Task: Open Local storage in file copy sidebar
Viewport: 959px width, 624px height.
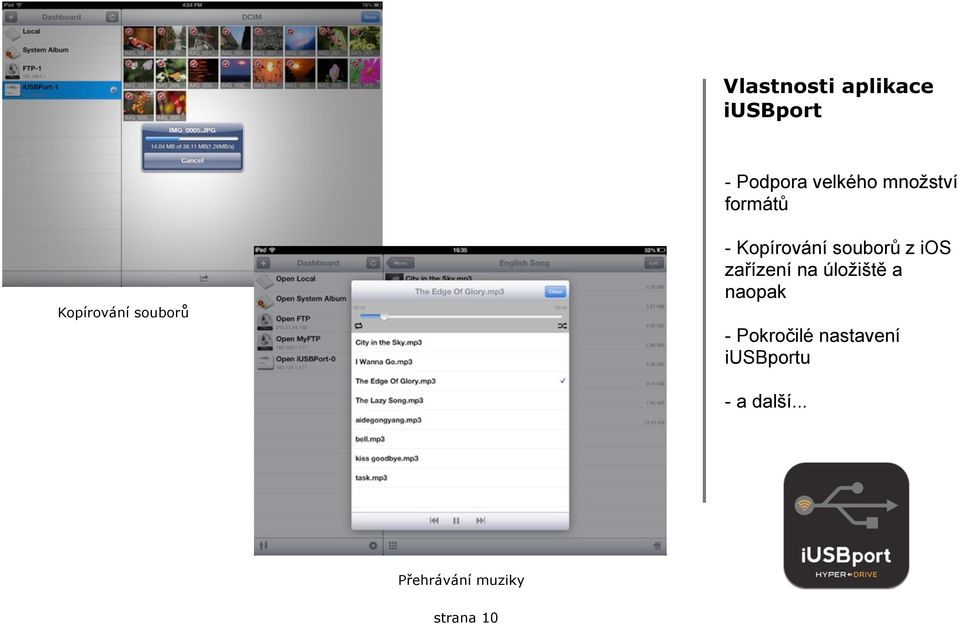Action: (62, 32)
